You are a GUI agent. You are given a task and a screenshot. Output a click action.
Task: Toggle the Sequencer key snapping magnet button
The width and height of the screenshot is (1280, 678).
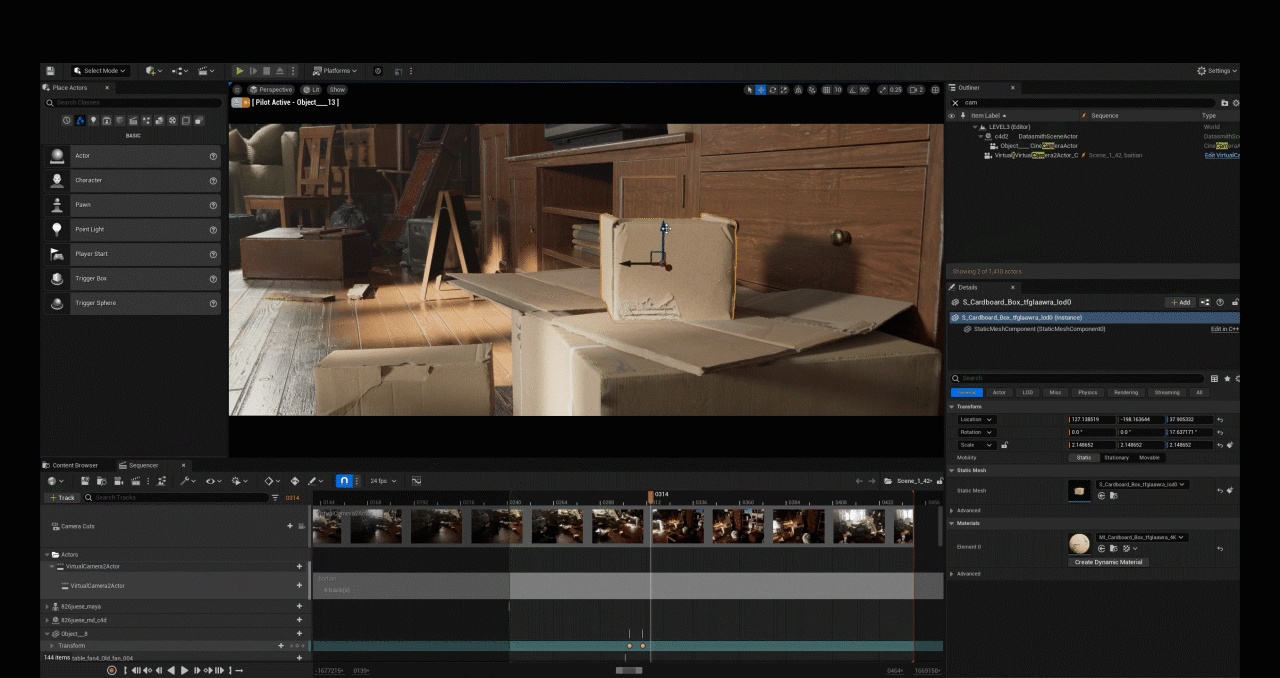343,481
